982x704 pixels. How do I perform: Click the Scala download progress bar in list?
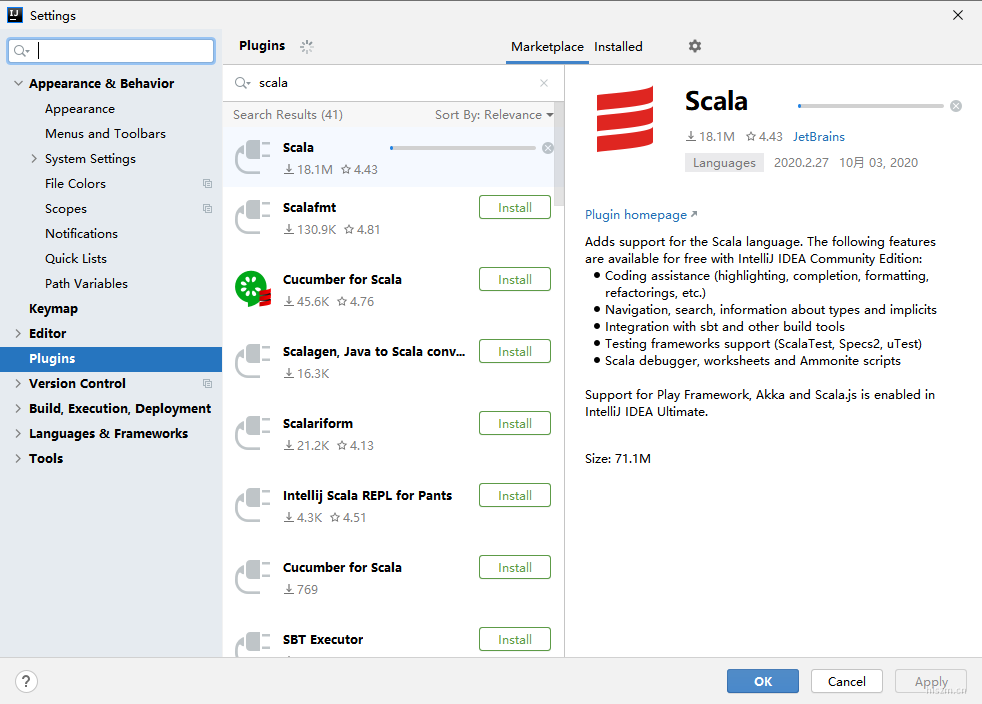point(463,148)
